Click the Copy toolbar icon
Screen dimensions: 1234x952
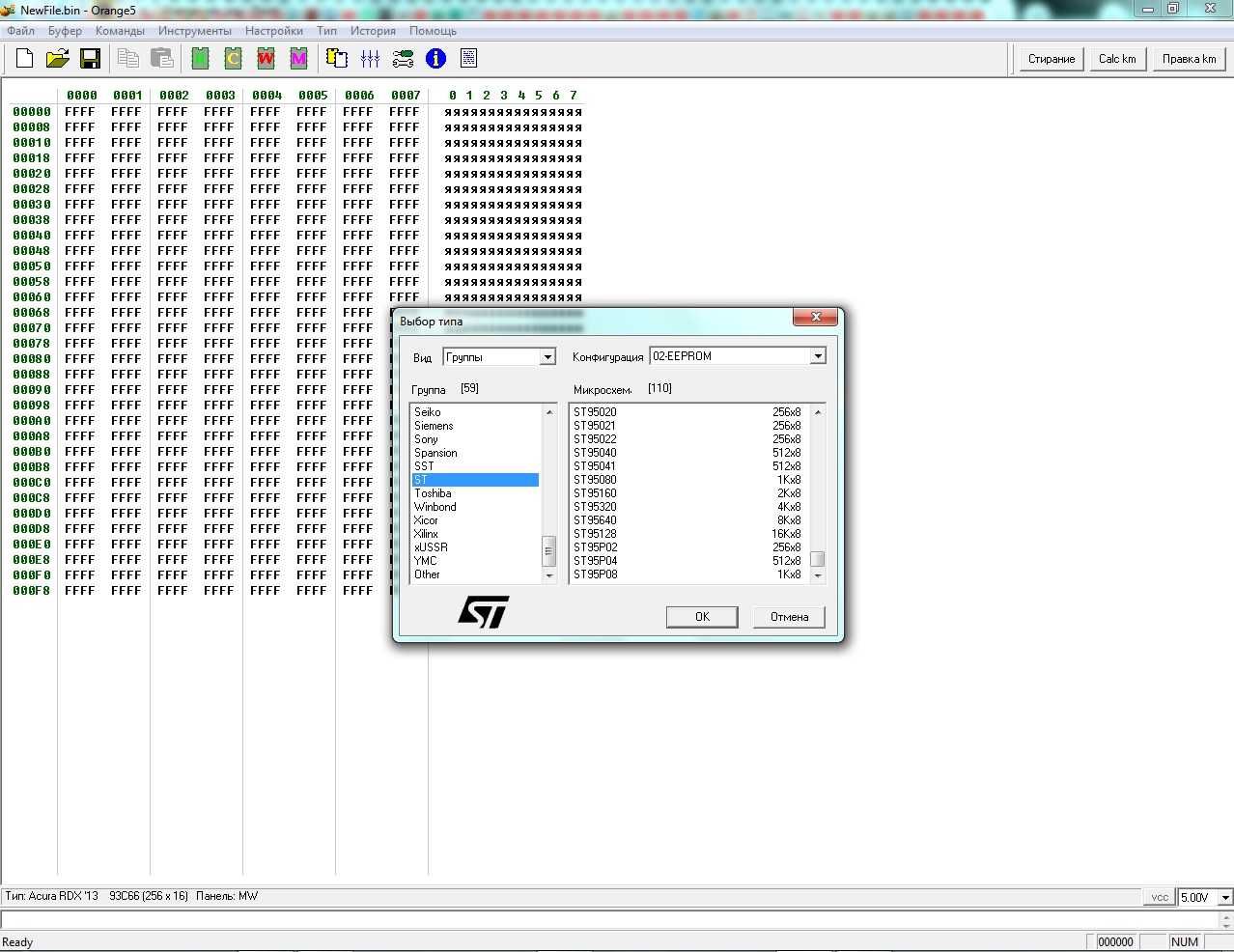point(128,59)
